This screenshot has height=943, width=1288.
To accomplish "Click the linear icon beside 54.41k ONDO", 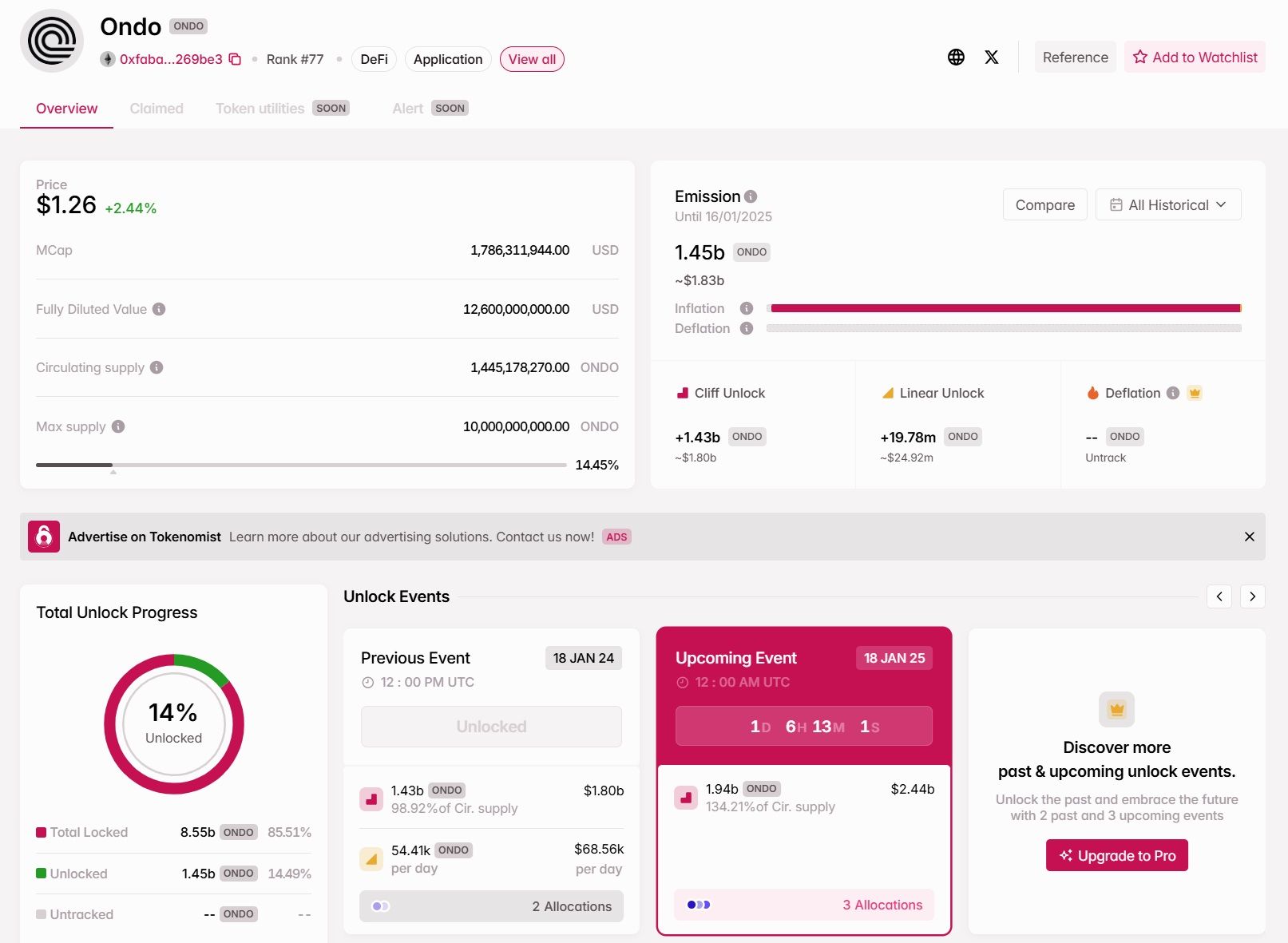I will [371, 859].
